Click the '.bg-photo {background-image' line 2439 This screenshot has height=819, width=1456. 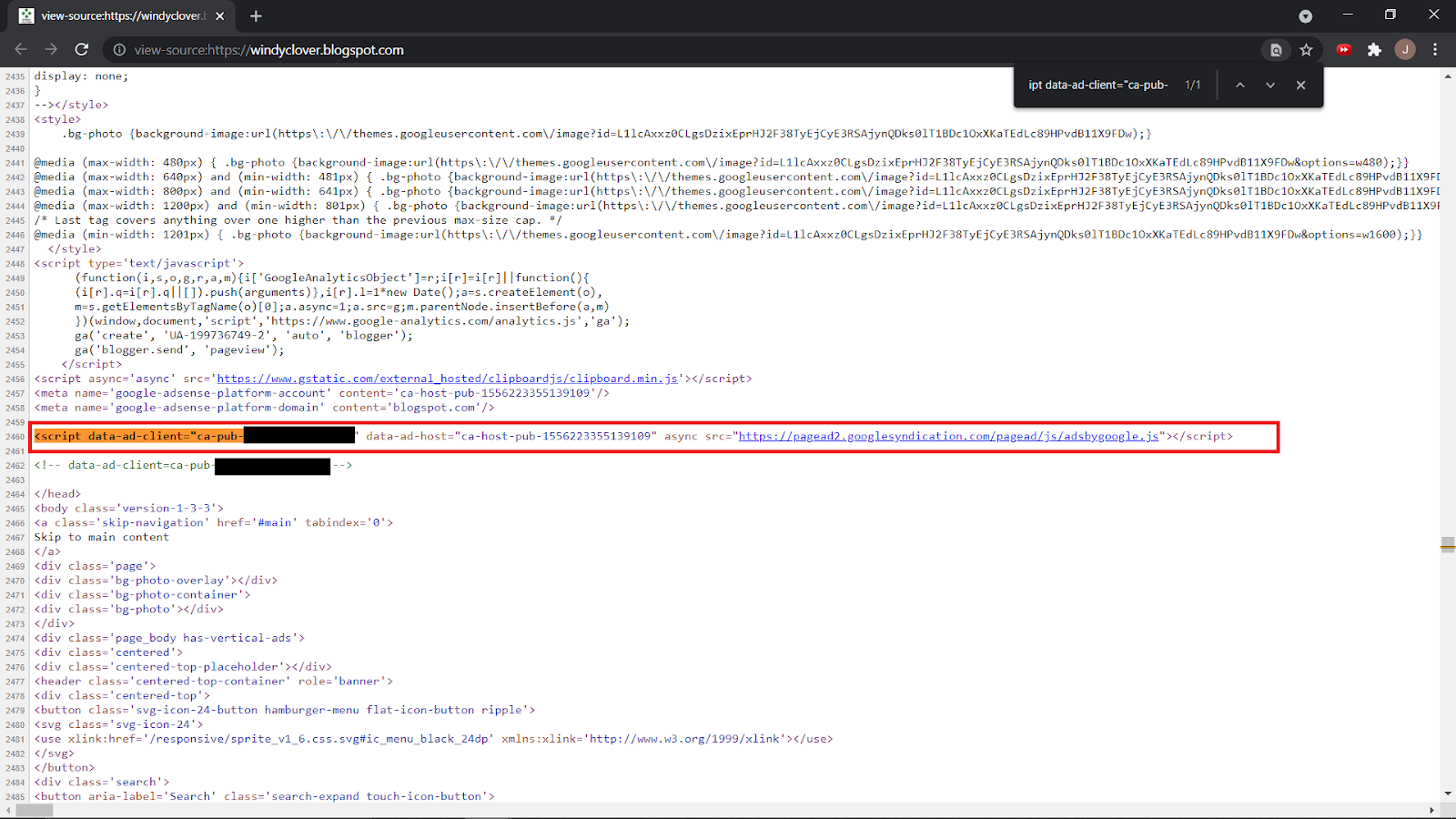point(607,134)
